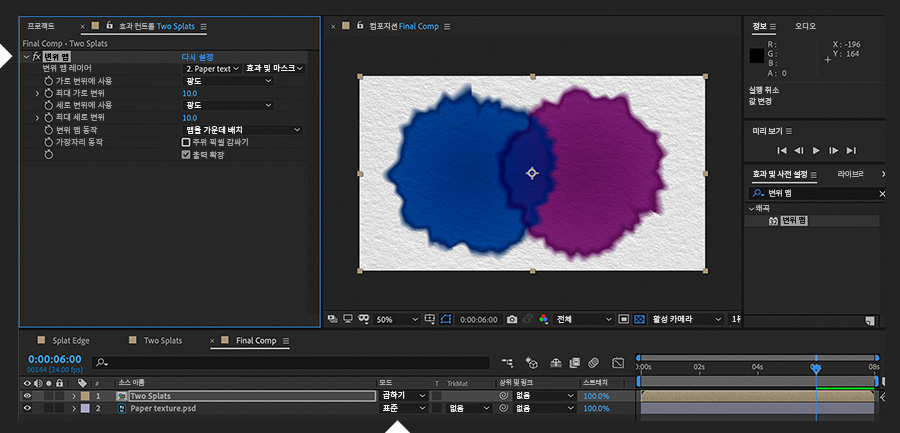Play the preview in 미리 보기 panel

(x=816, y=150)
